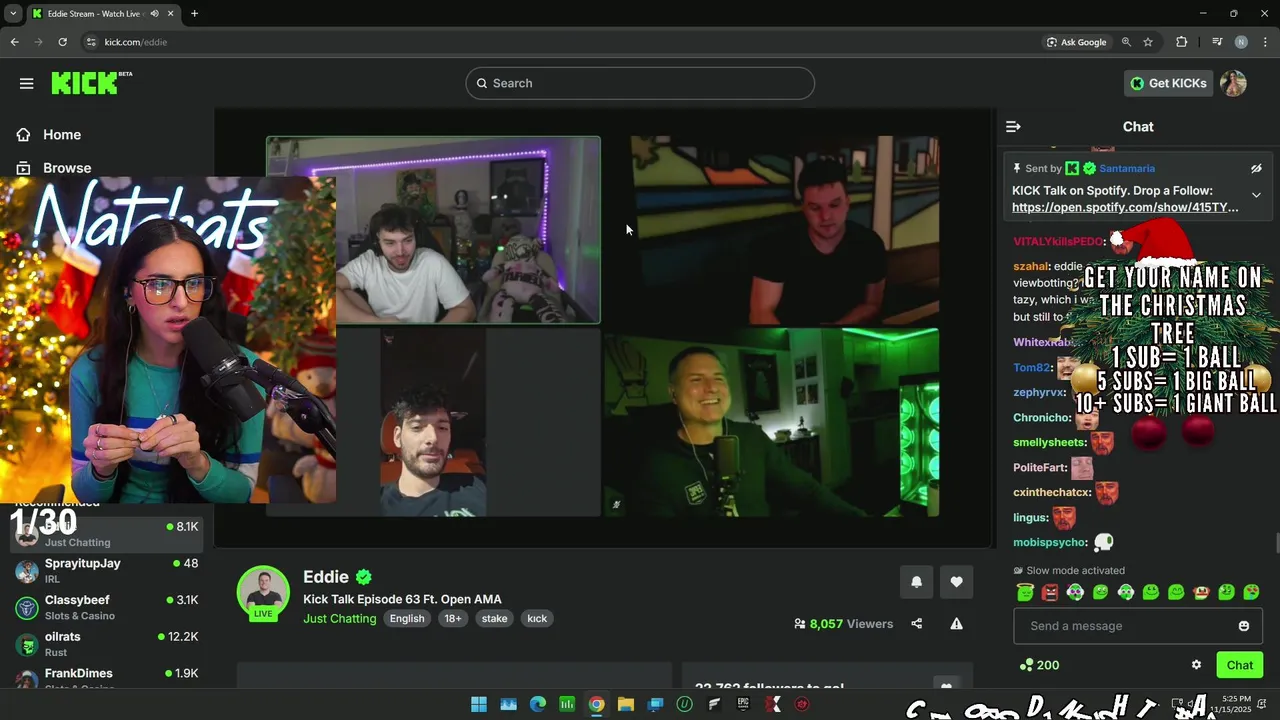Click the first emote in quick emote row
The width and height of the screenshot is (1280, 720).
pyautogui.click(x=1024, y=593)
